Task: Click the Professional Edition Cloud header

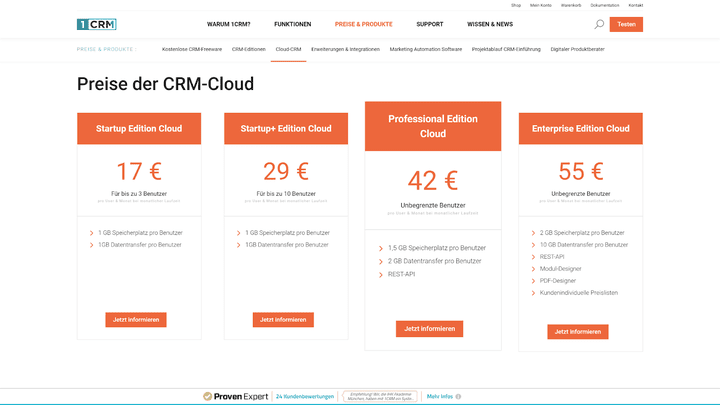Action: [x=433, y=126]
